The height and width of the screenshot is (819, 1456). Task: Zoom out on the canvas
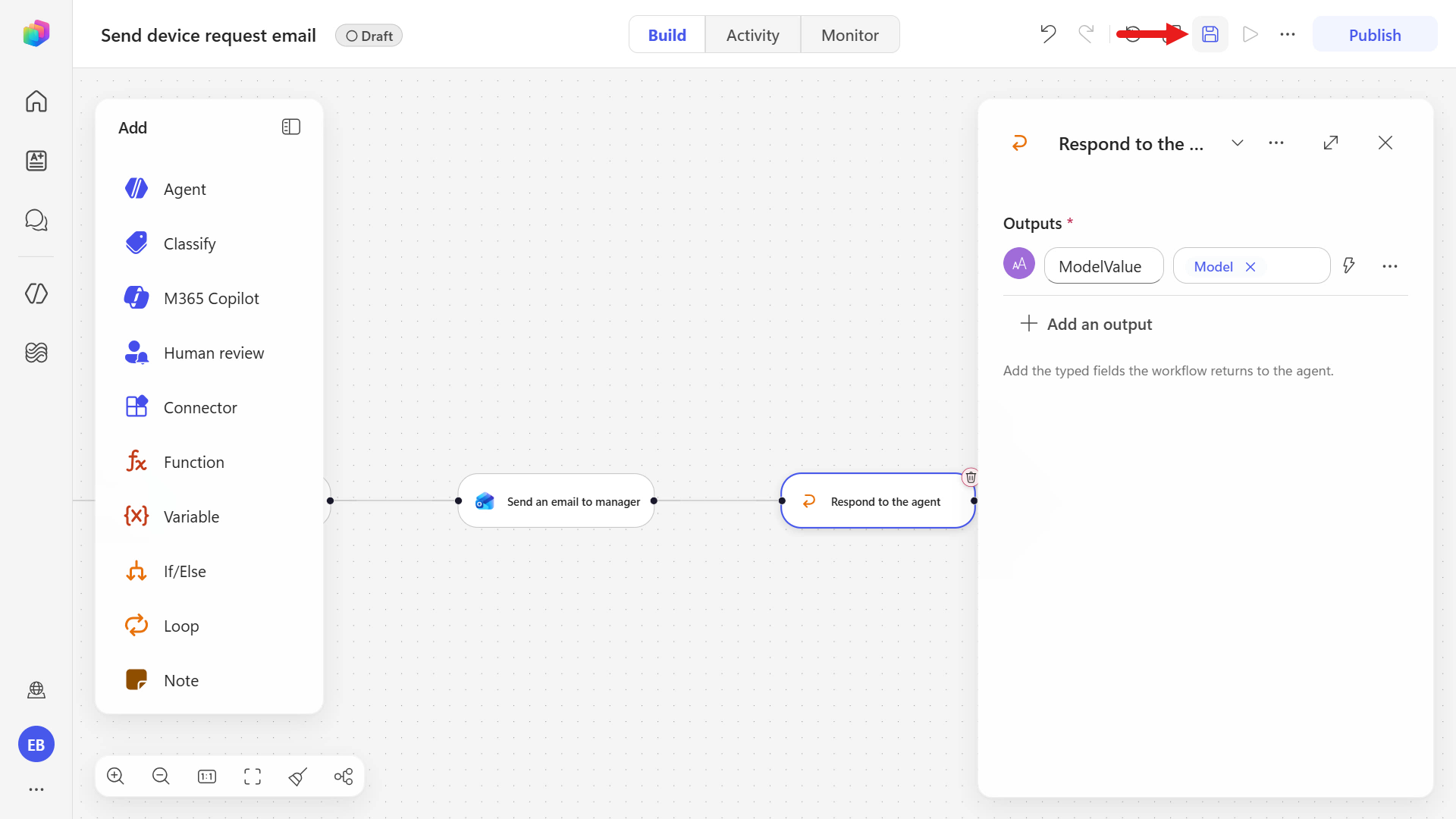[161, 776]
